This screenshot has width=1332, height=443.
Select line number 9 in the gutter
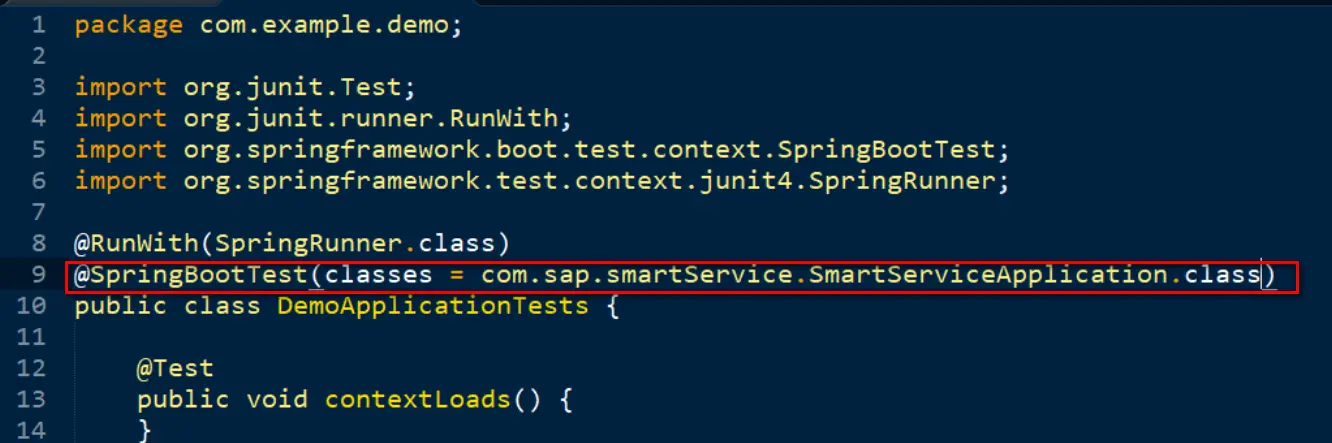[38, 274]
